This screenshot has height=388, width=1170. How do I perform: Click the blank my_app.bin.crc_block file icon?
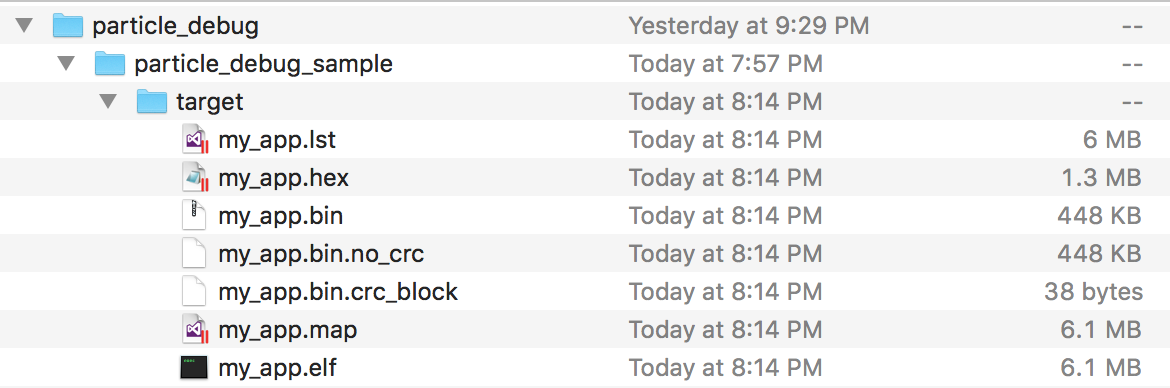(x=194, y=291)
